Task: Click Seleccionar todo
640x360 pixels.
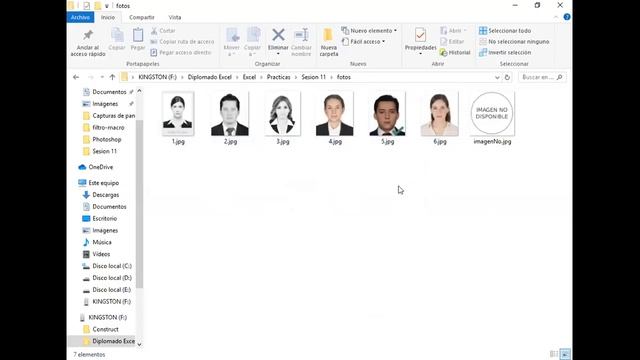Action: click(x=505, y=31)
